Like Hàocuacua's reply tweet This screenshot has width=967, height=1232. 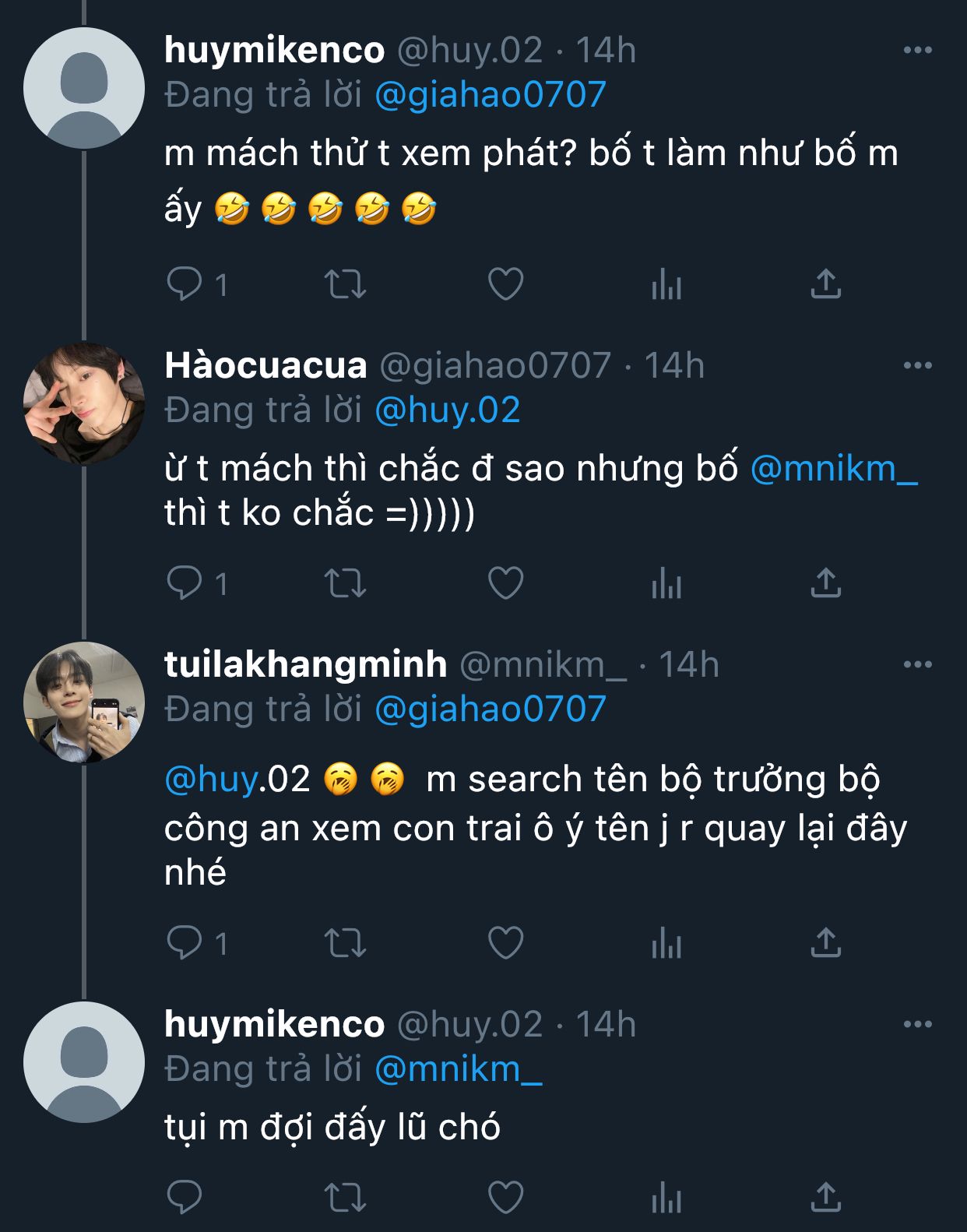505,583
